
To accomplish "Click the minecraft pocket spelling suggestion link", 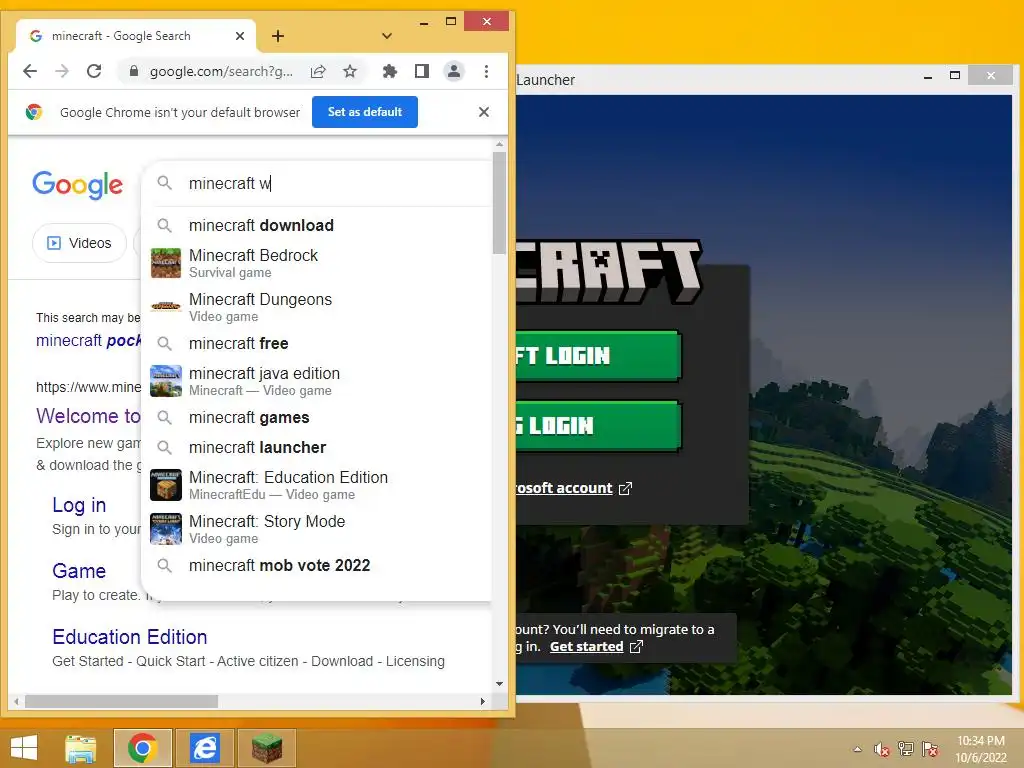I will click(88, 340).
